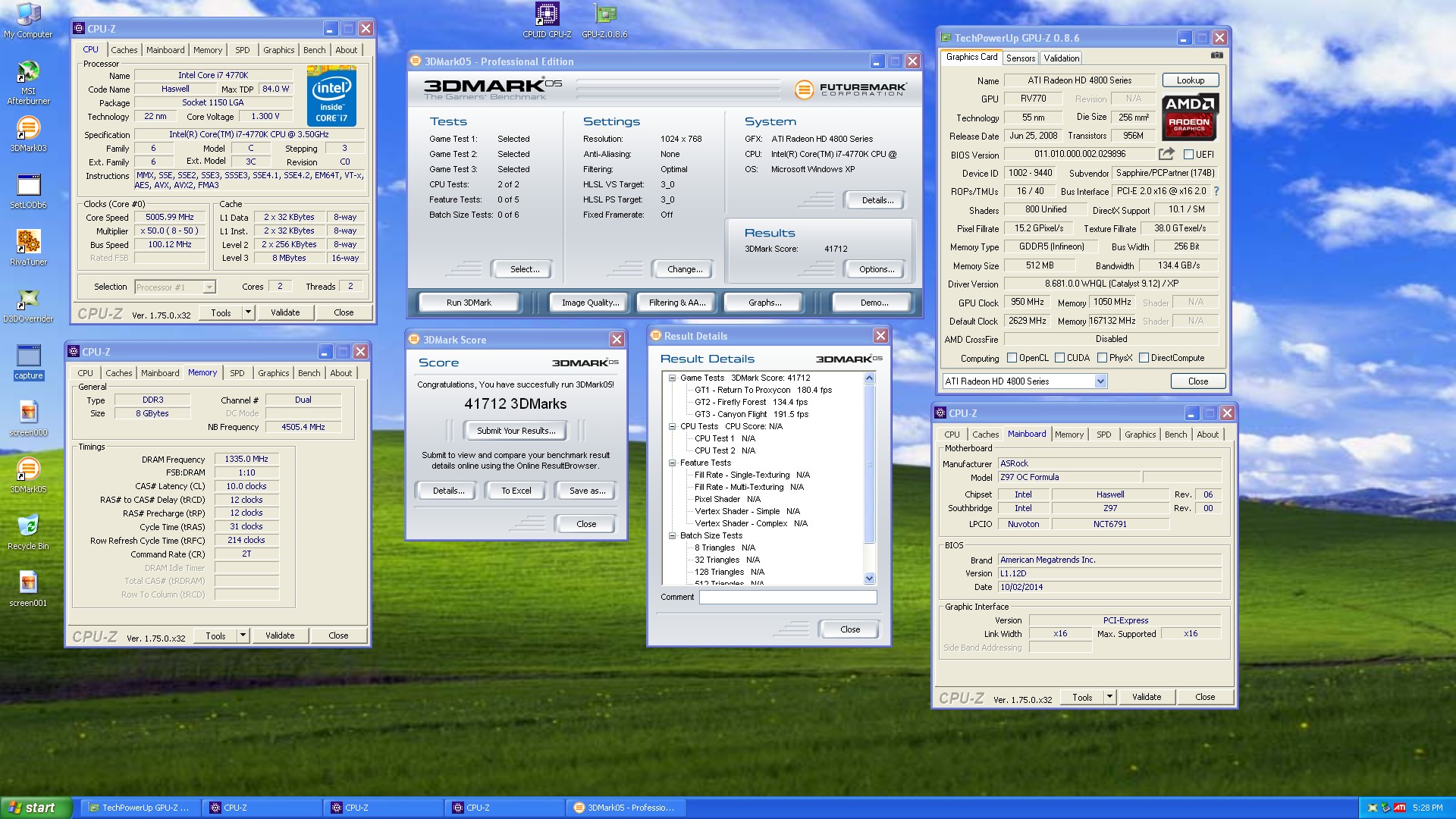Click Windows start button
This screenshot has width=1456, height=819.
[36, 808]
